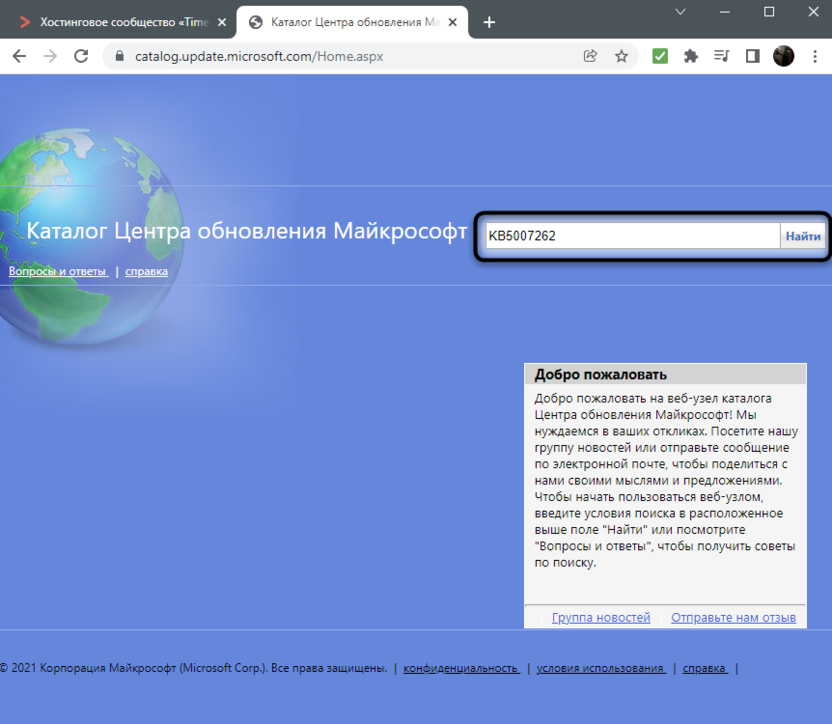Bookmark page with the star icon
The height and width of the screenshot is (724, 832).
click(x=621, y=57)
